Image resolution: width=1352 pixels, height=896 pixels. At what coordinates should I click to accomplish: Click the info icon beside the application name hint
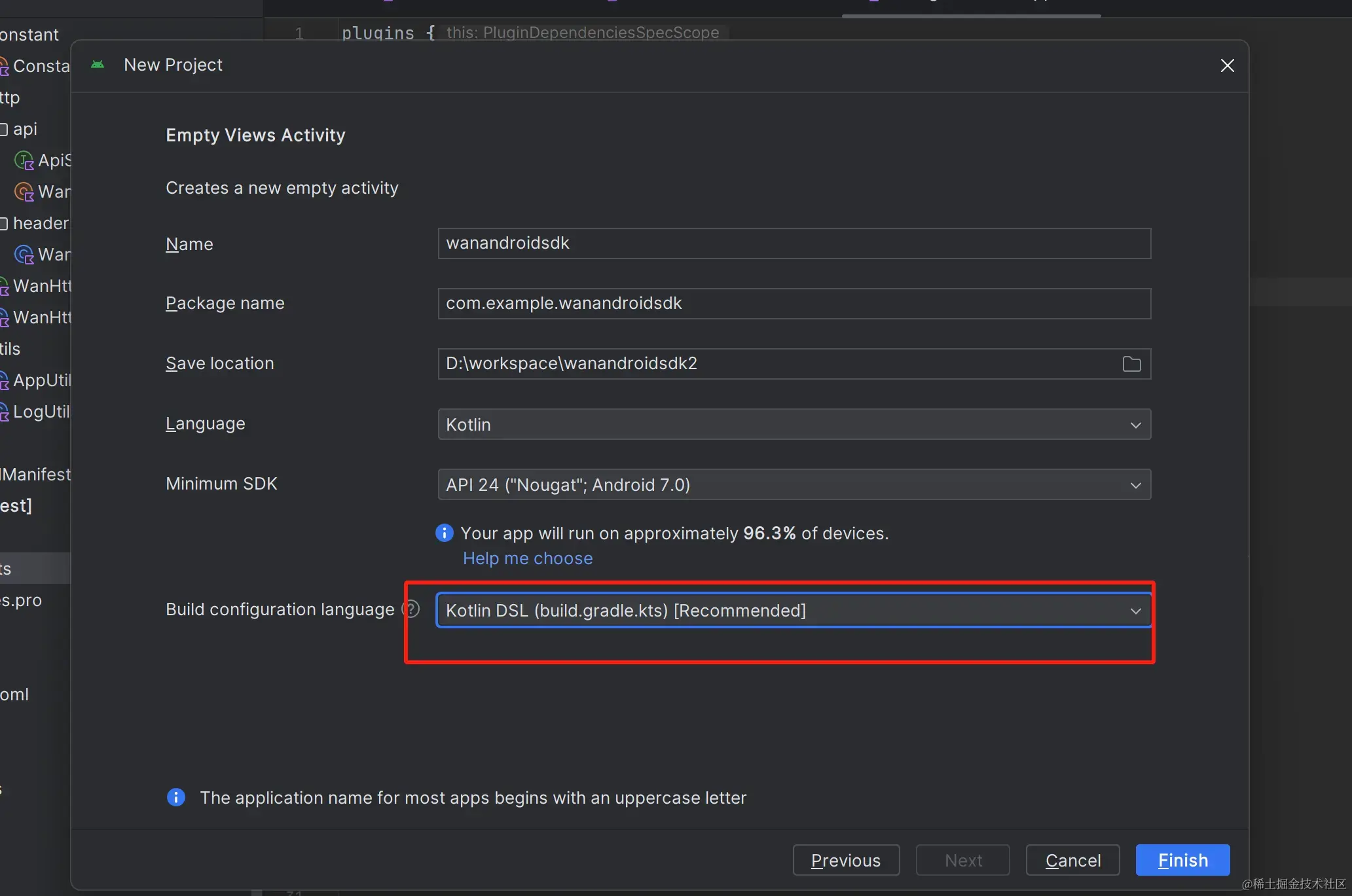click(x=175, y=797)
